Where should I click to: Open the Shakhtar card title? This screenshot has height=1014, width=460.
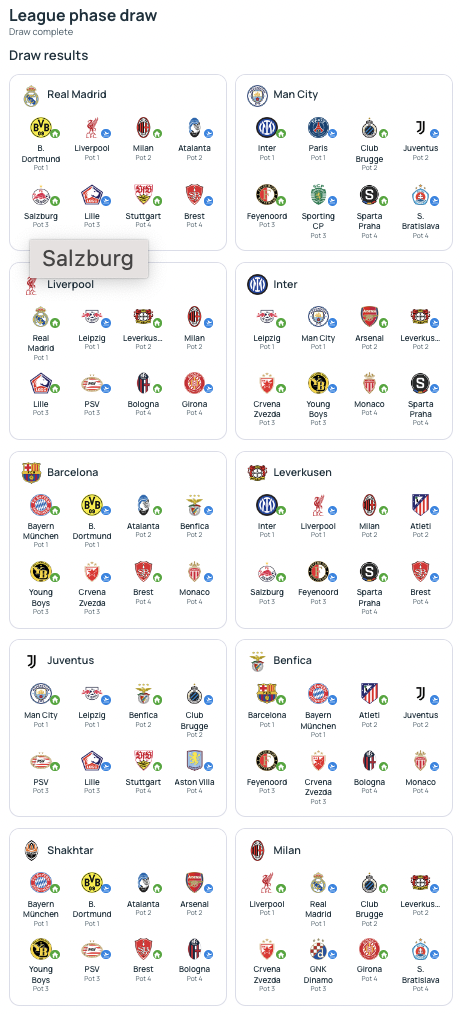[x=70, y=850]
